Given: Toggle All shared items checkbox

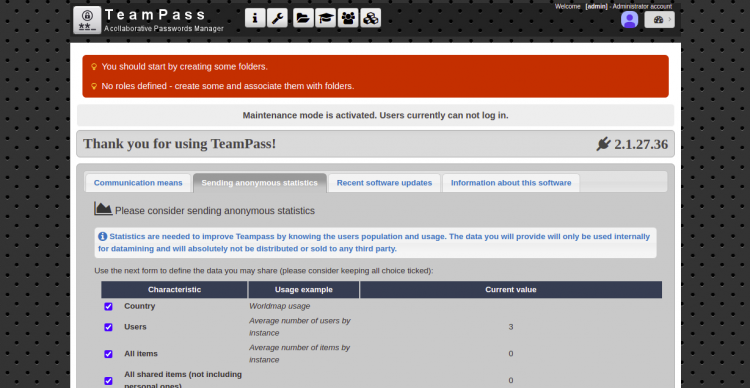Looking at the screenshot, I should pyautogui.click(x=109, y=381).
